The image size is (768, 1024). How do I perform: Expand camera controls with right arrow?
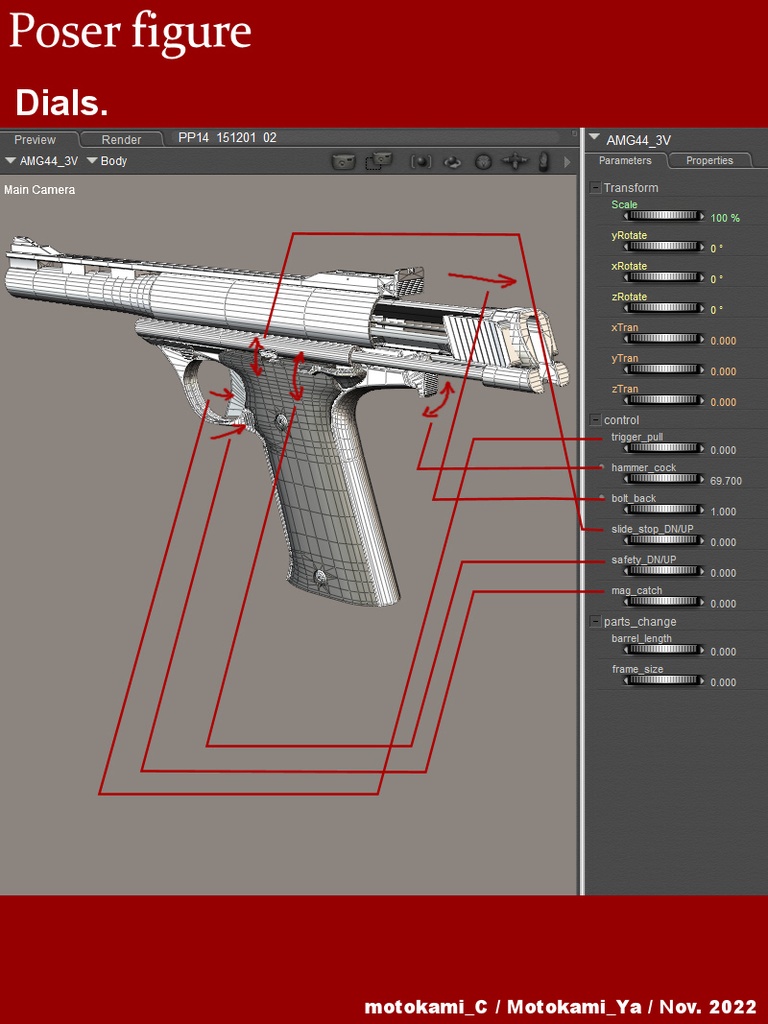(567, 161)
